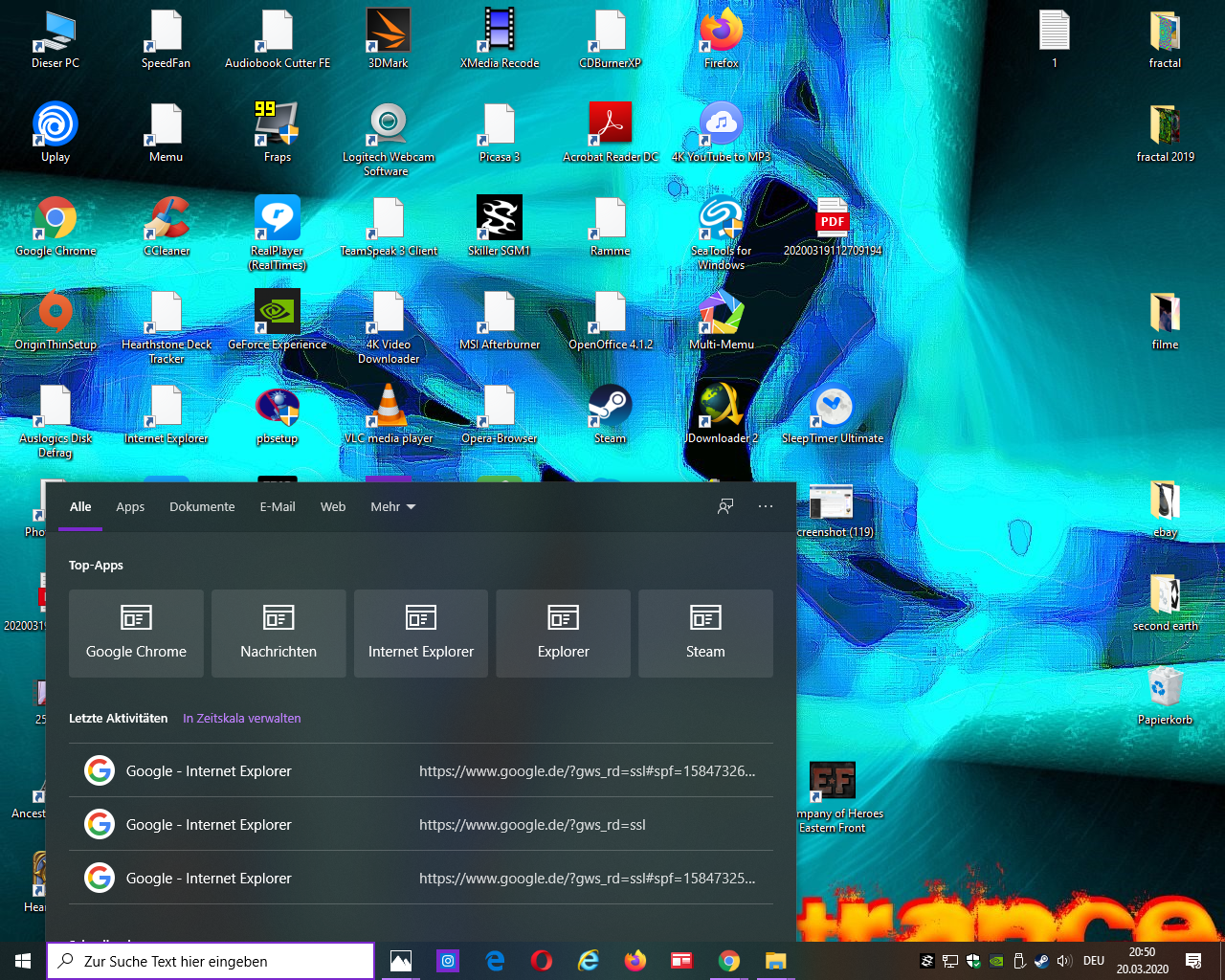Click the Windows Start button

(23, 961)
